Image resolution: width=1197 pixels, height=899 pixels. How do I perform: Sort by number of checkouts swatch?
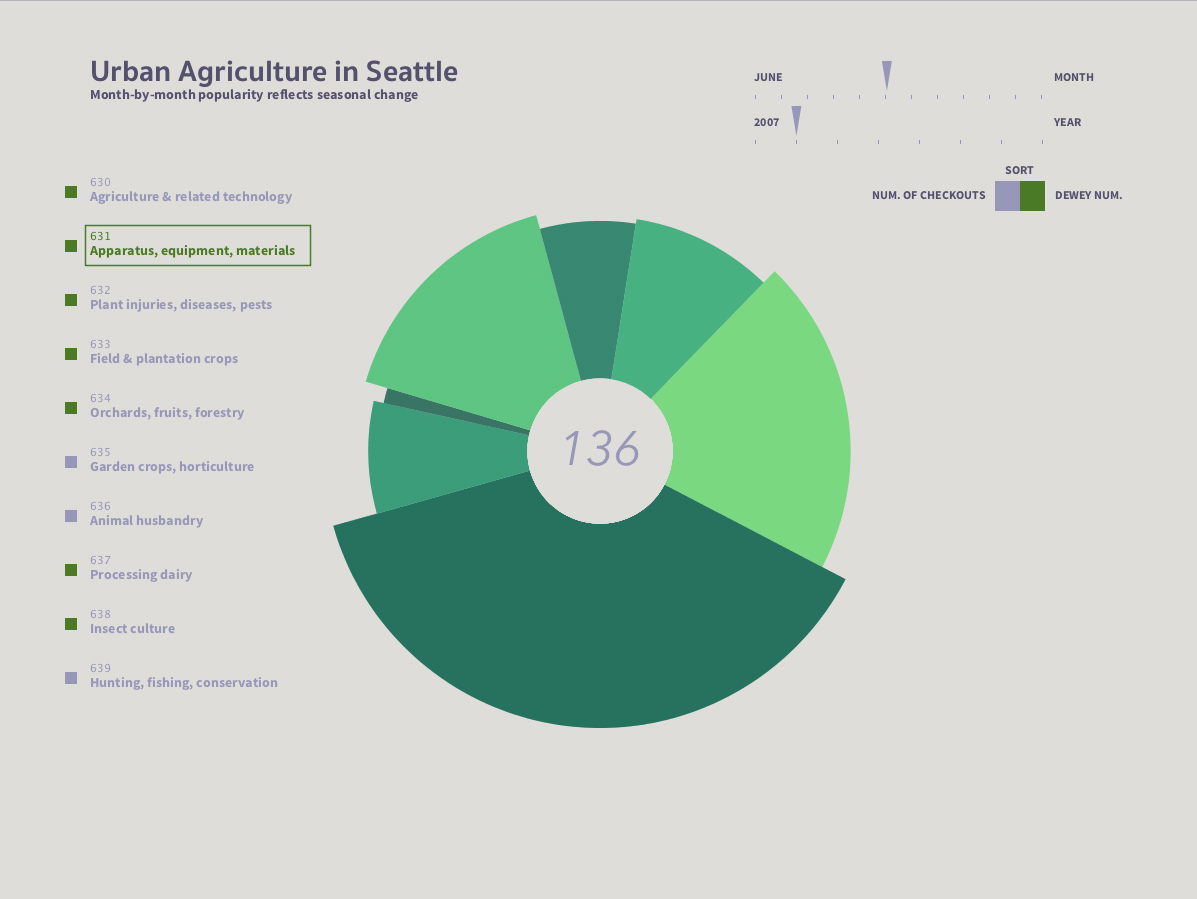tap(1007, 196)
